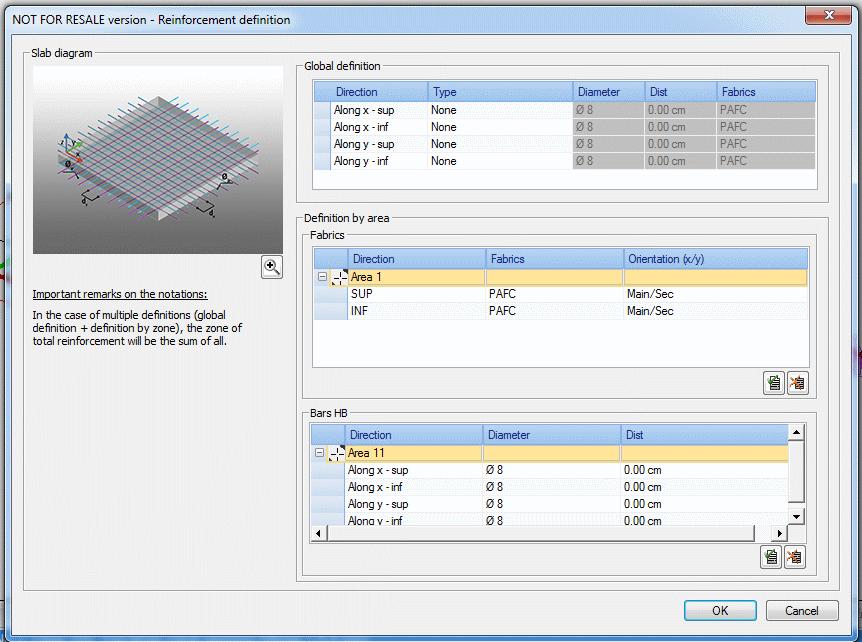Edit Dist 0.00 cm for Bars Along x - sup

pos(704,470)
